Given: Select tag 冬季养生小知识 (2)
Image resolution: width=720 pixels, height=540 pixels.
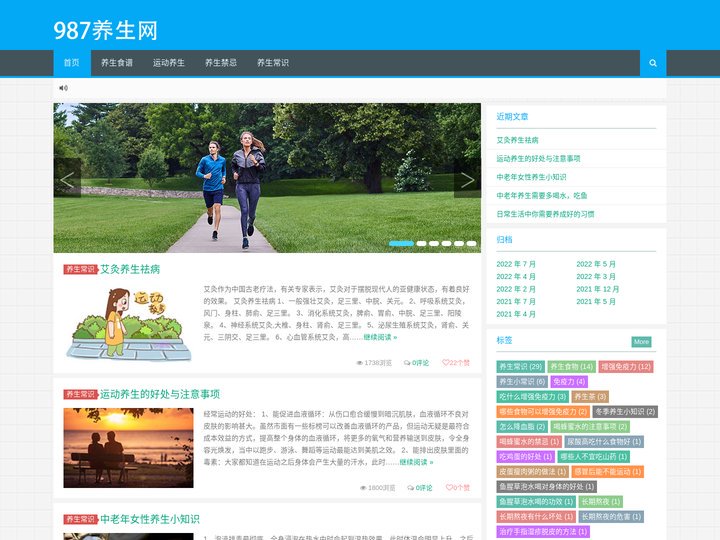Looking at the screenshot, I should tap(625, 411).
